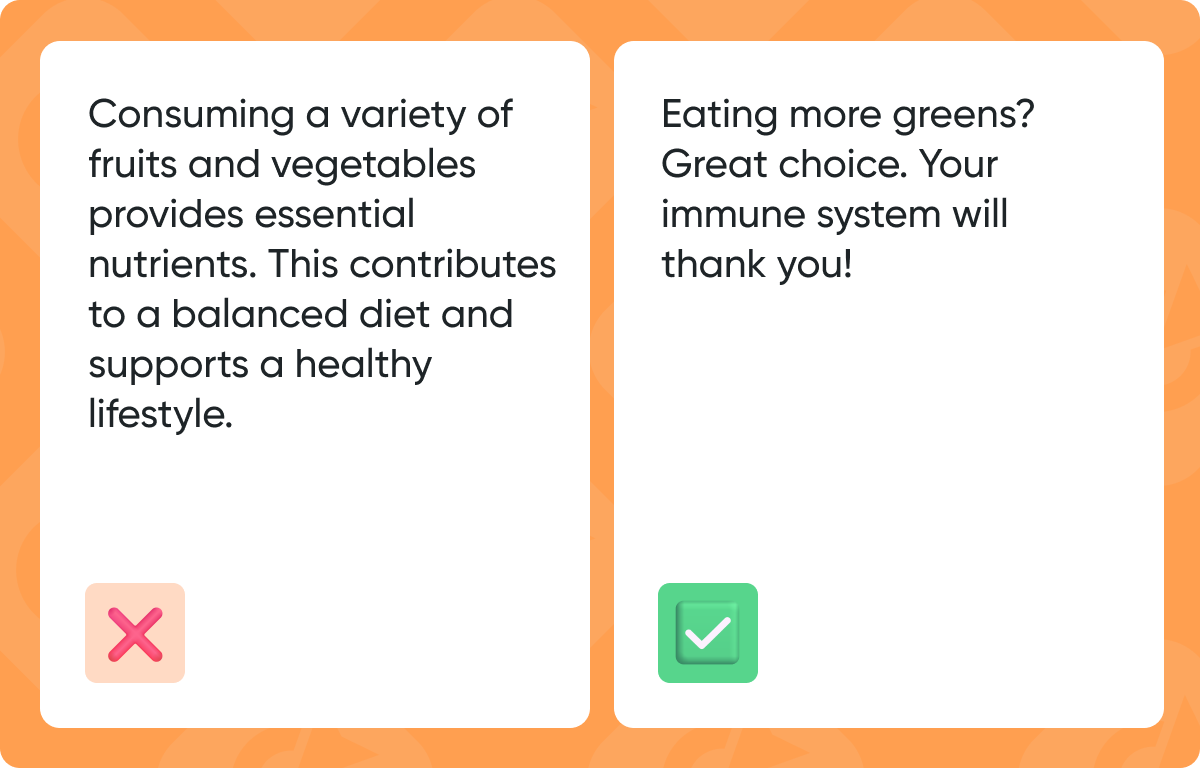Click the "supports a healthy" text line
The image size is (1200, 768).
point(260,365)
